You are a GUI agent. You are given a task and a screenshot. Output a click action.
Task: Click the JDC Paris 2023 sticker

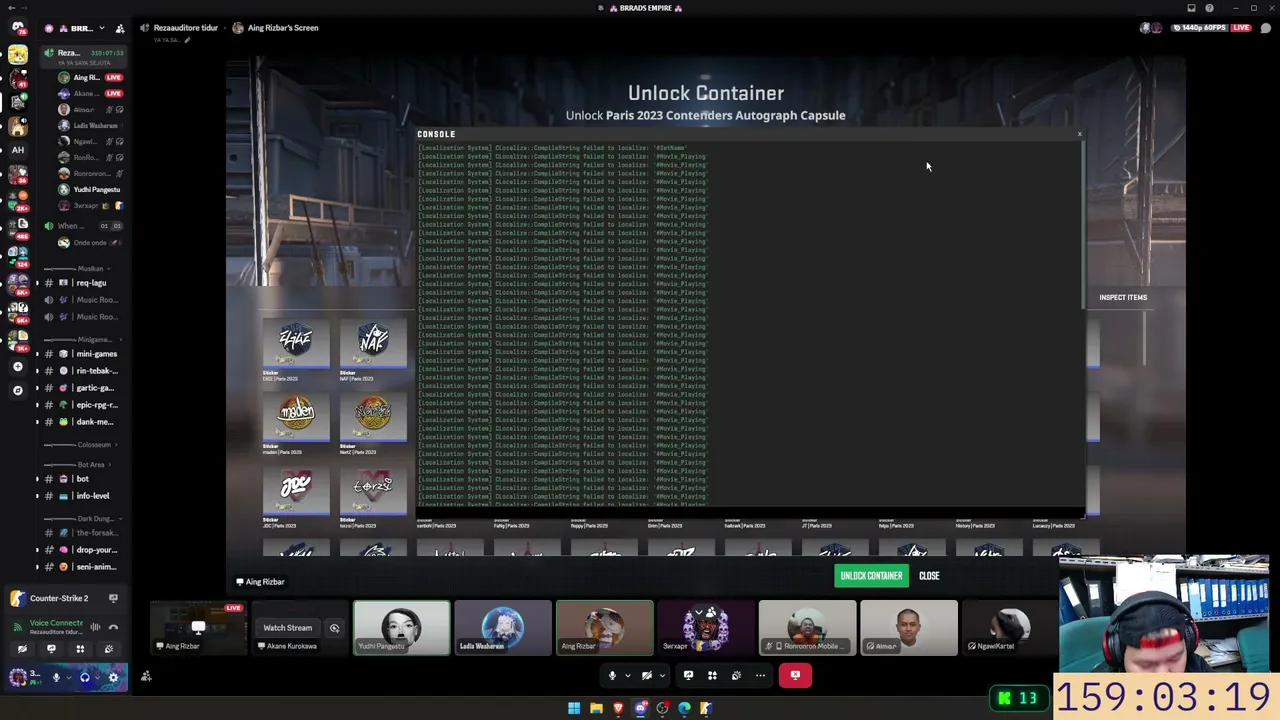pos(296,498)
